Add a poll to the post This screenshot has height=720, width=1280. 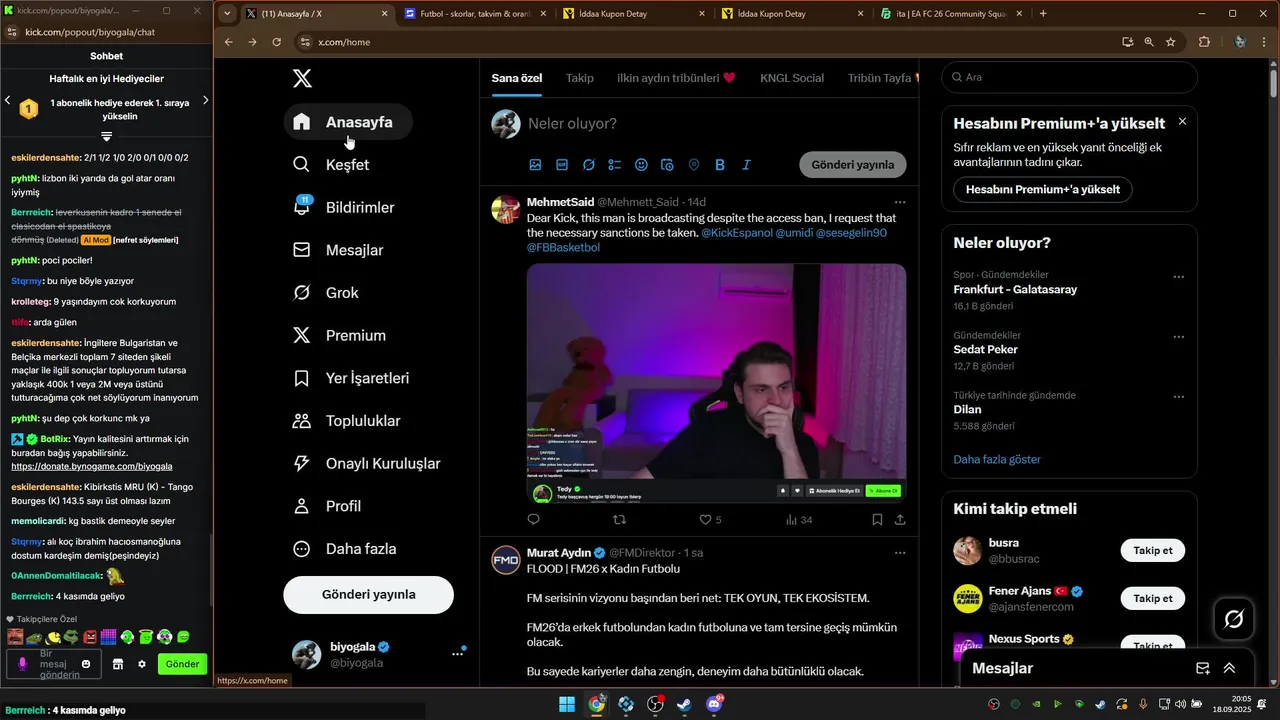point(615,165)
